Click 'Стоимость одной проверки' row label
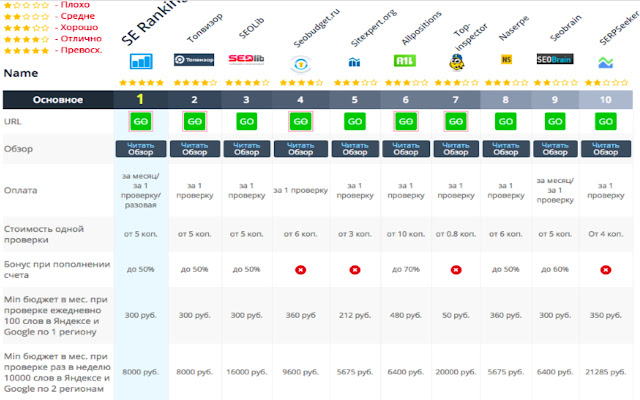The height and width of the screenshot is (400, 640). tap(44, 234)
